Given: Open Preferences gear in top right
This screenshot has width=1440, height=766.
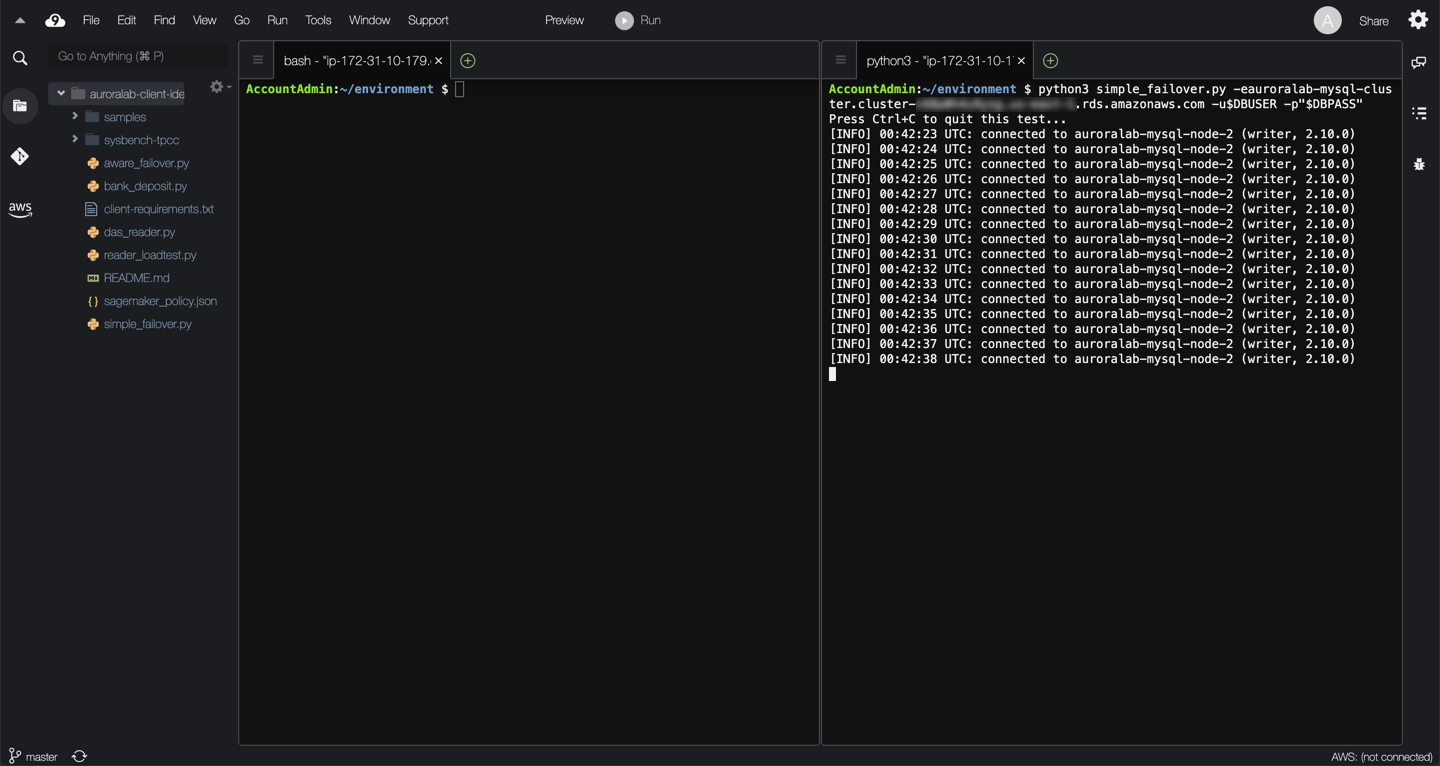Looking at the screenshot, I should 1418,20.
